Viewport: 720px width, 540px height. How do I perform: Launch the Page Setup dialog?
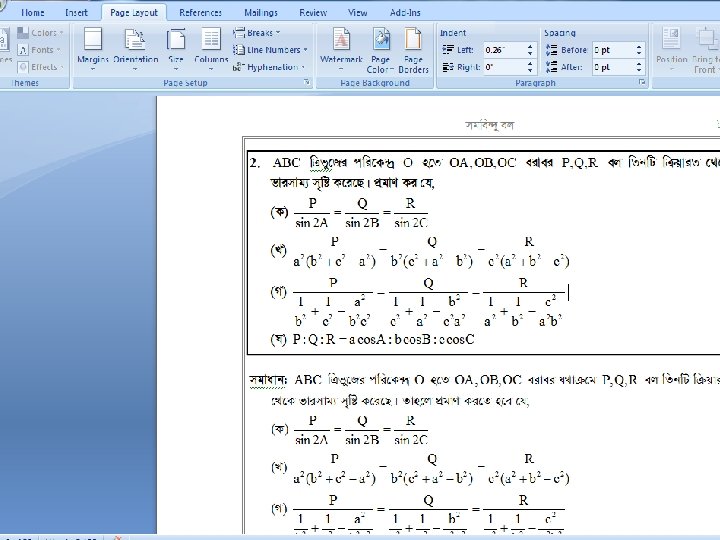pyautogui.click(x=307, y=83)
